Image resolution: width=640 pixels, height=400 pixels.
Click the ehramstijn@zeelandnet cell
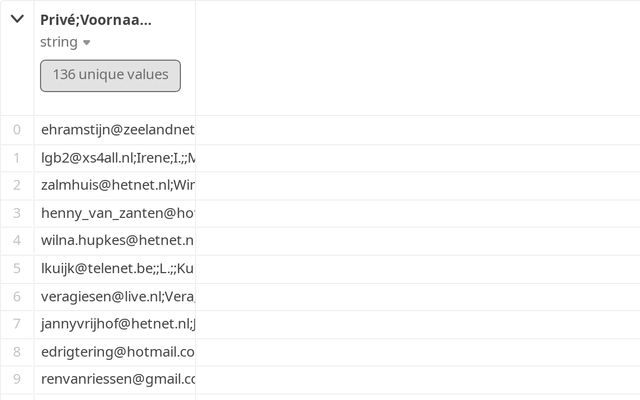click(117, 129)
